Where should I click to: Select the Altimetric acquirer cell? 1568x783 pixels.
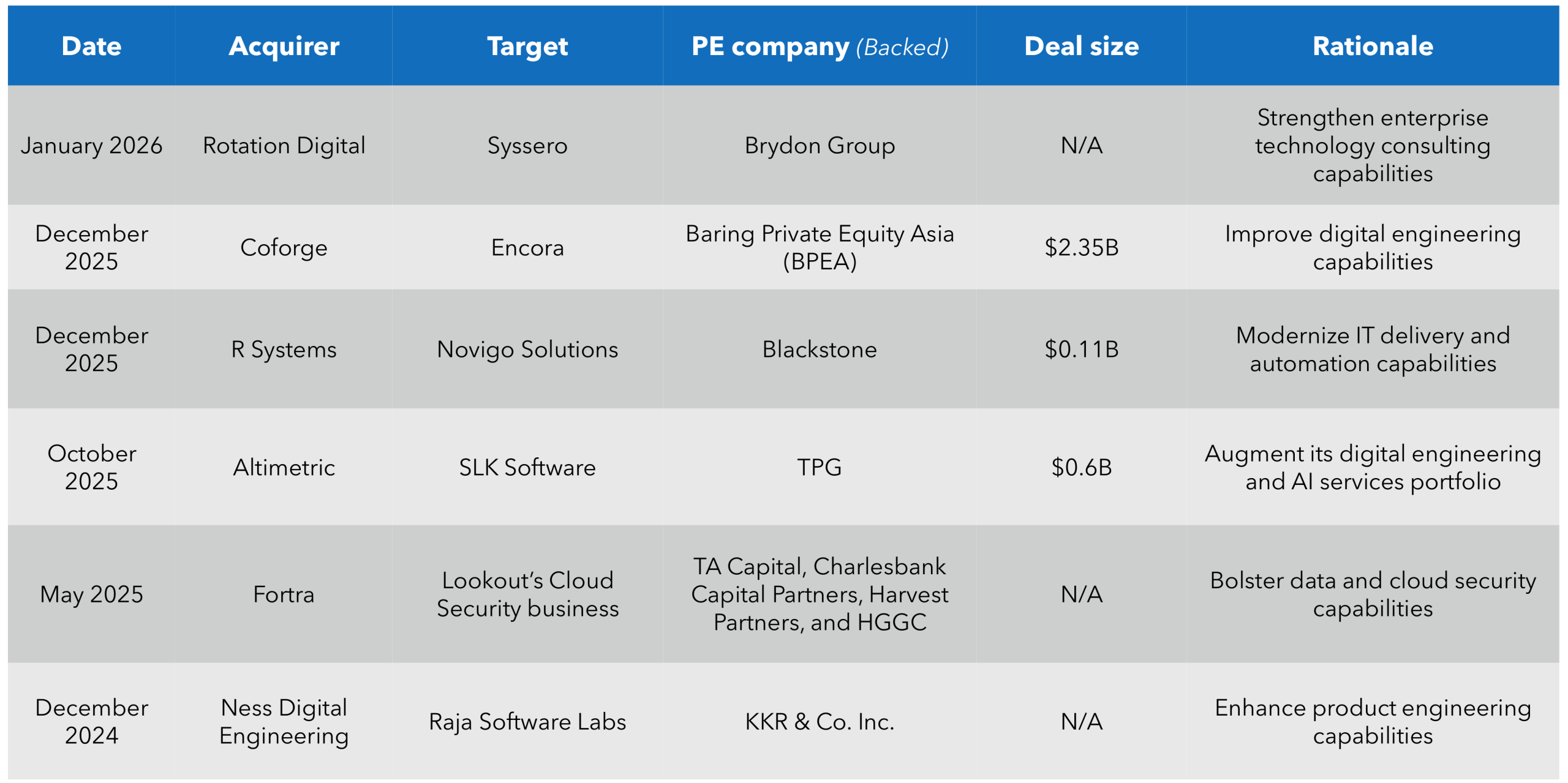click(x=284, y=468)
